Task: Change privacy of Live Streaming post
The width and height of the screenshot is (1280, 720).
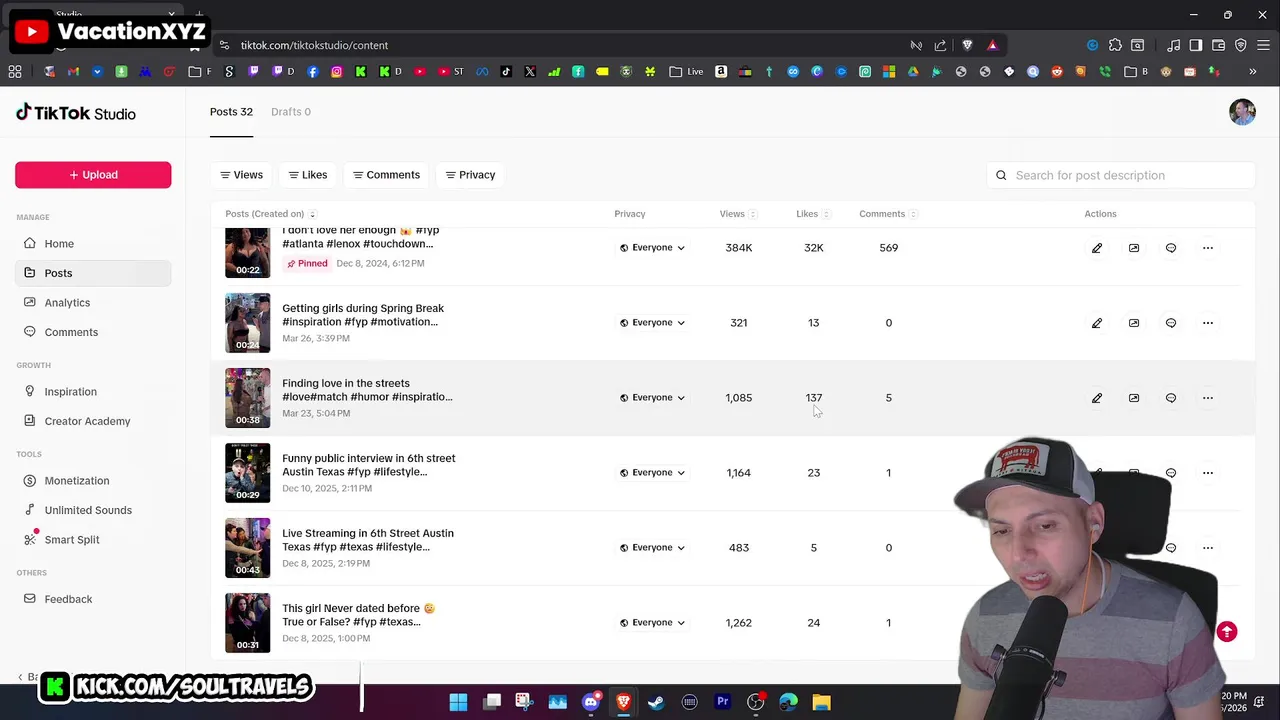Action: click(652, 548)
